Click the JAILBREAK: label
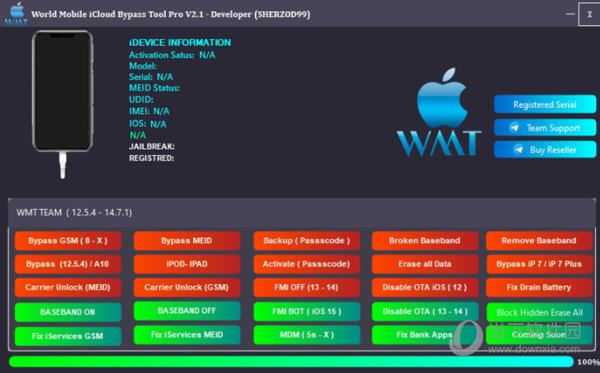The width and height of the screenshot is (600, 373). click(x=152, y=147)
